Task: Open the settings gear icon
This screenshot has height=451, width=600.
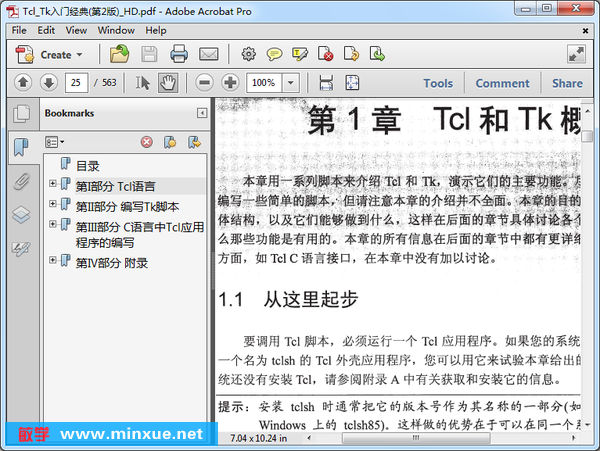Action: (x=249, y=54)
